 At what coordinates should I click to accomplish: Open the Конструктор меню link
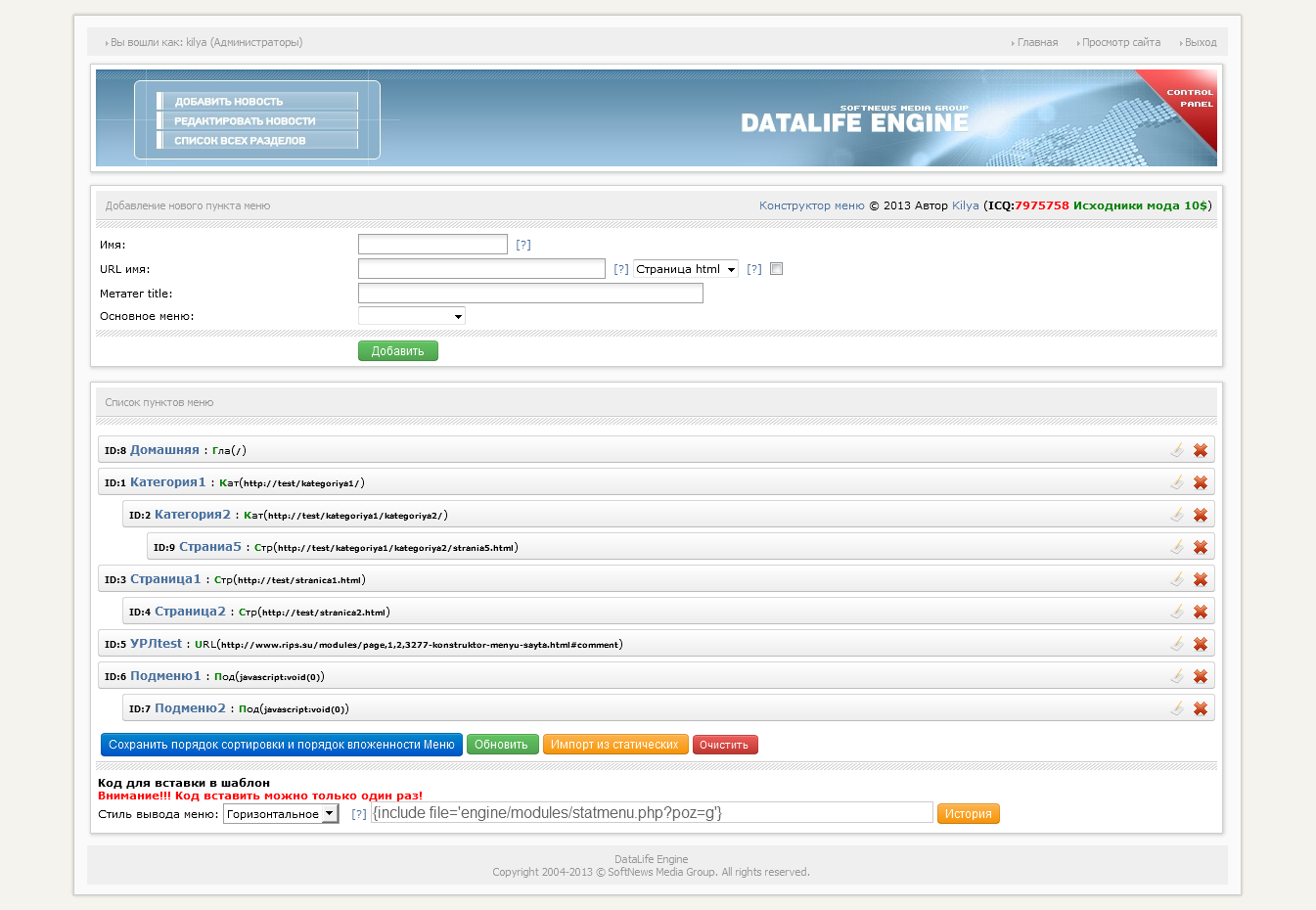click(812, 205)
